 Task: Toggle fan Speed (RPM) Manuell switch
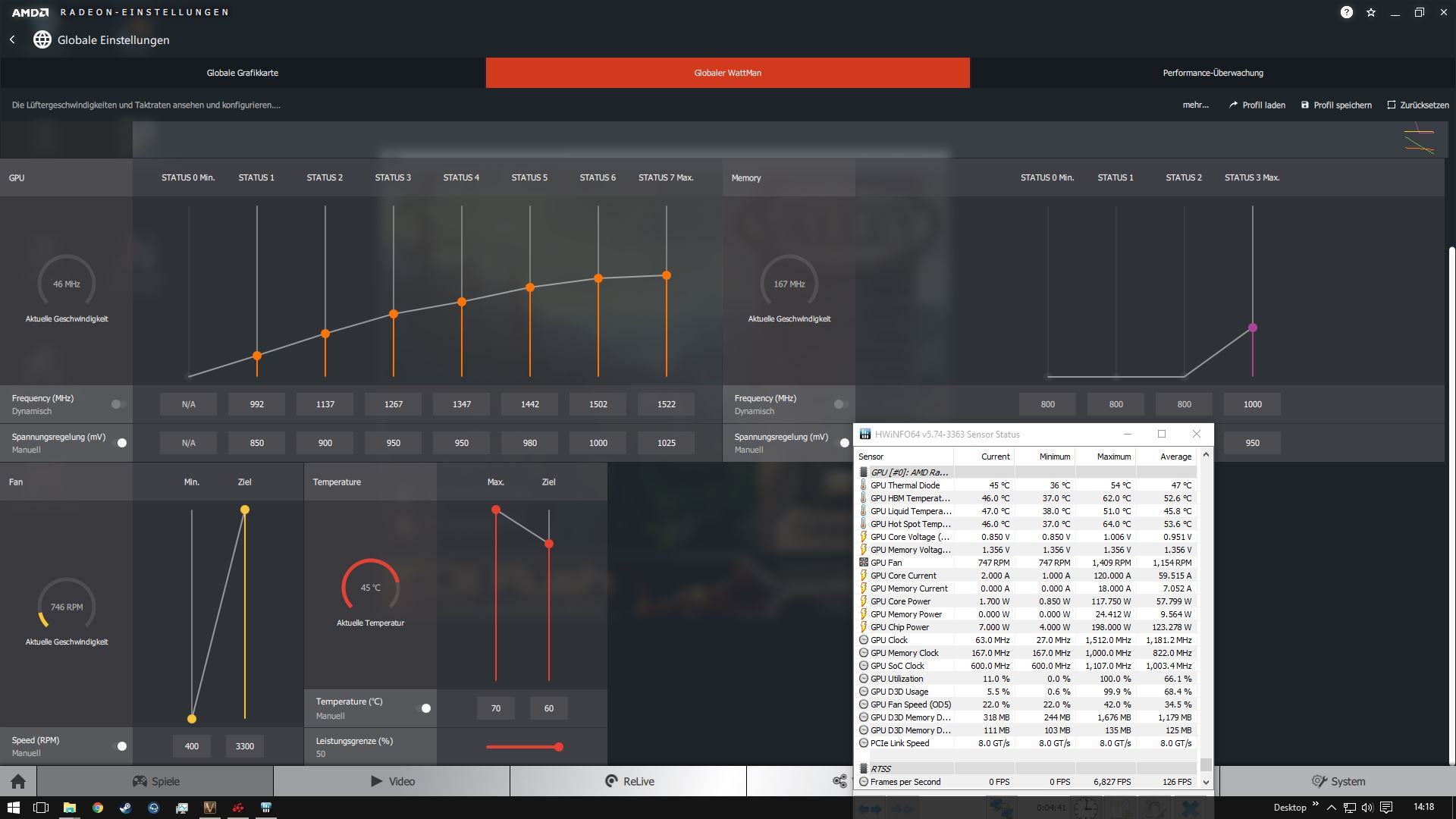point(120,746)
